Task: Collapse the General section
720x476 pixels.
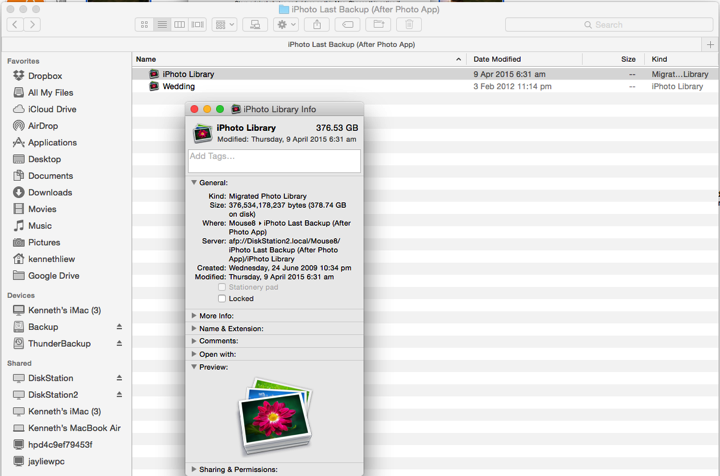Action: pos(194,183)
